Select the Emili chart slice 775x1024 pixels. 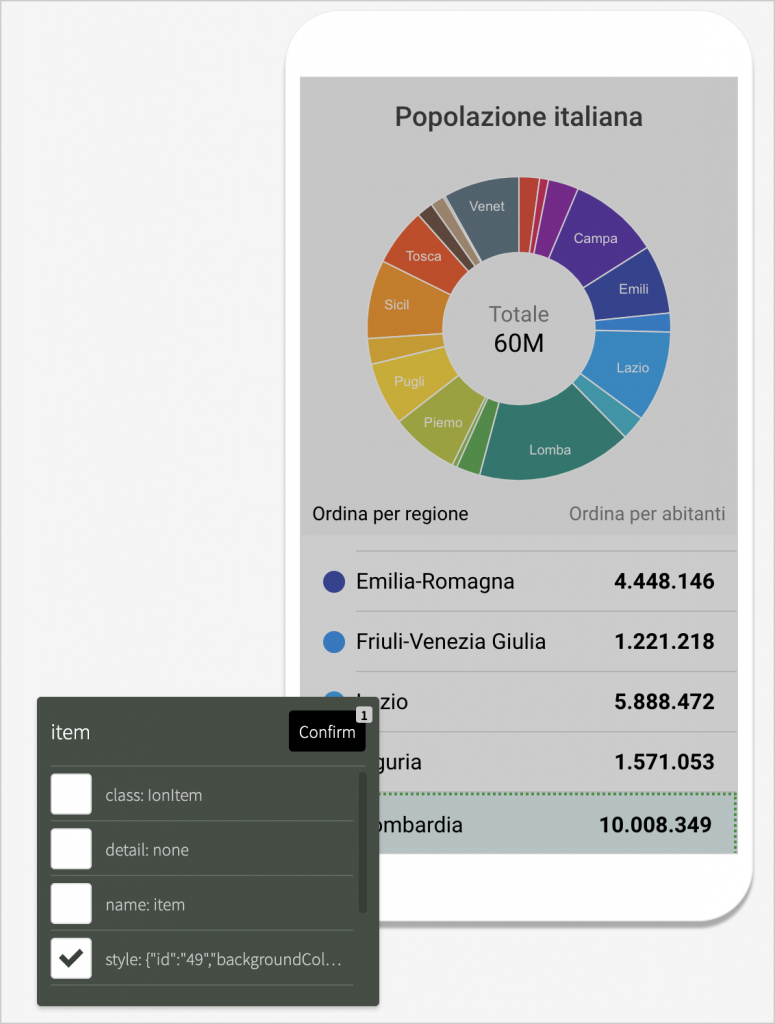[x=632, y=286]
